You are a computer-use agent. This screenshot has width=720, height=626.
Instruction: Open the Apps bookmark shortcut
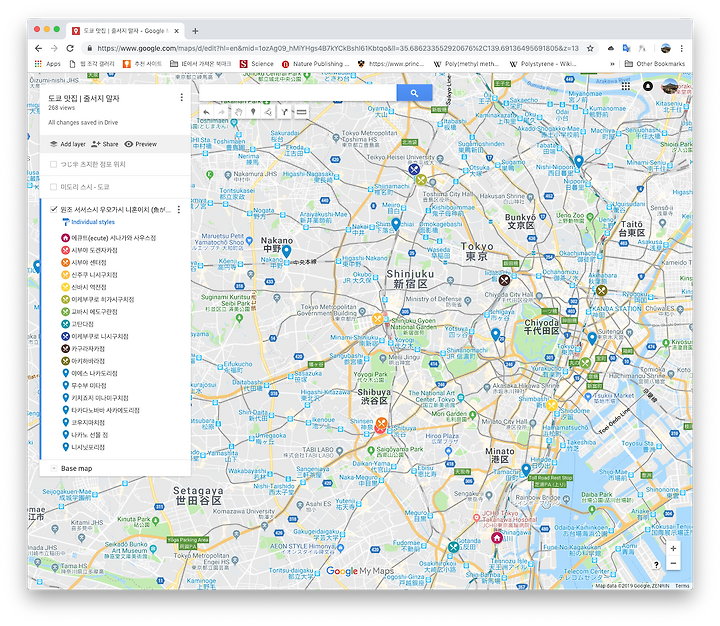[x=48, y=64]
